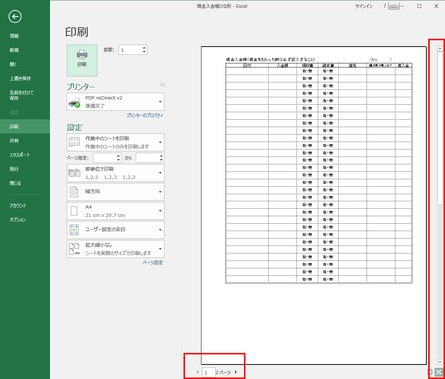Open the ページ設定 page setup link

point(153,263)
